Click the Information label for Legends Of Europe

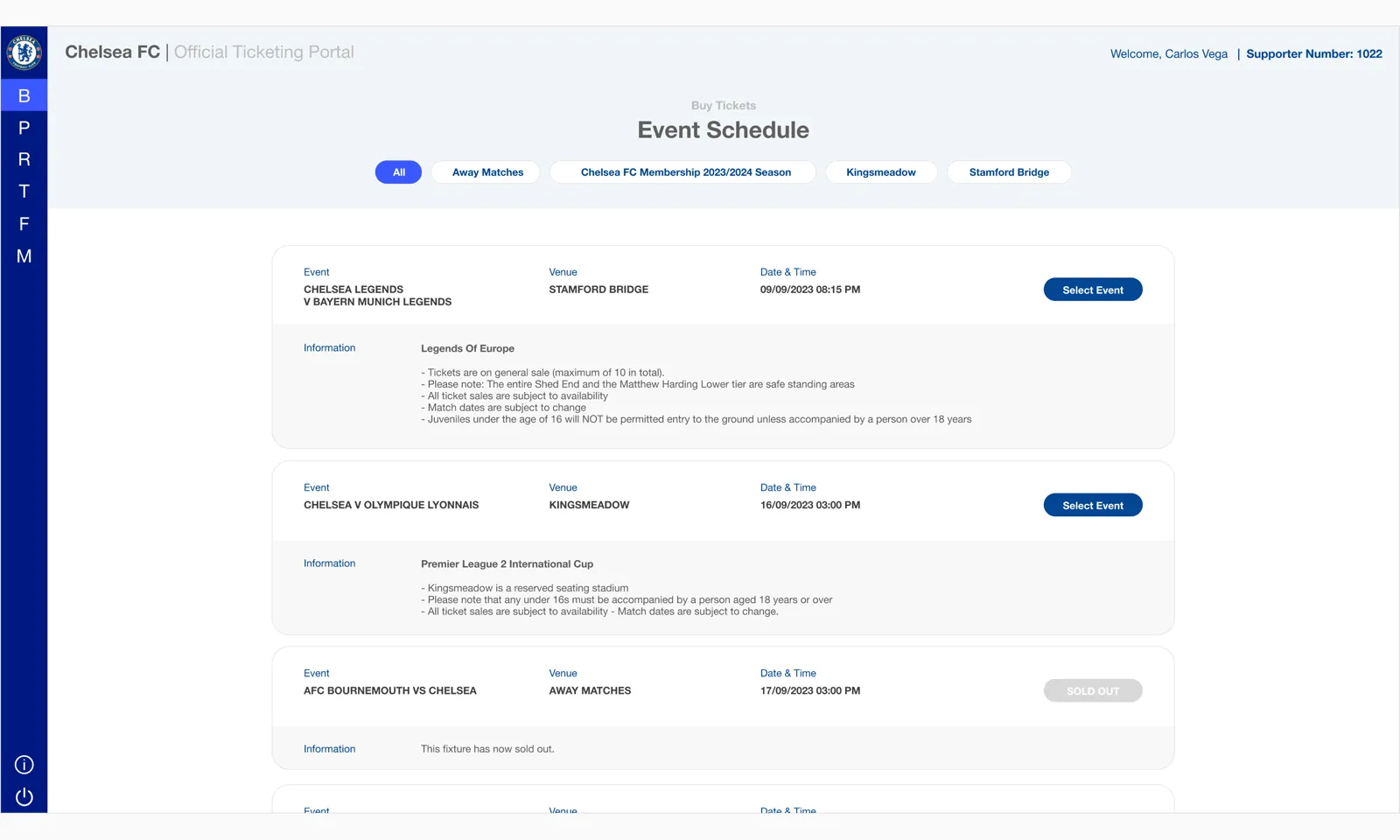[x=329, y=348]
